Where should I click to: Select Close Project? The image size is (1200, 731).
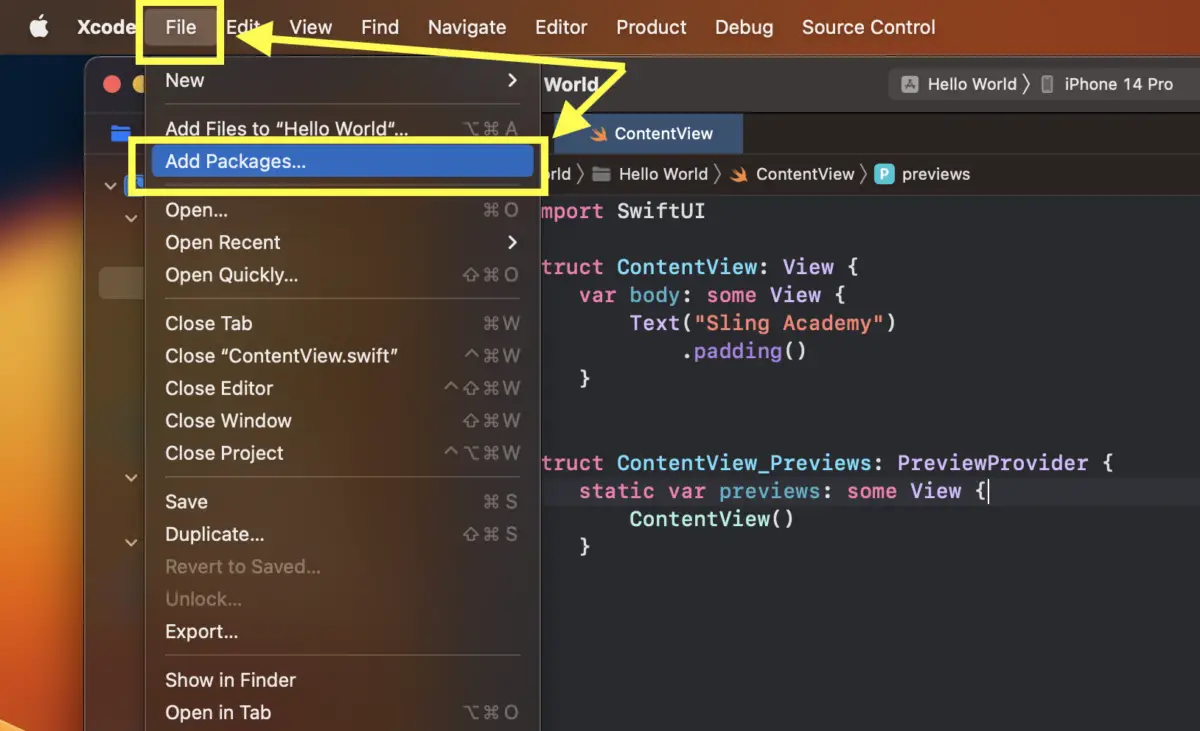point(342,453)
